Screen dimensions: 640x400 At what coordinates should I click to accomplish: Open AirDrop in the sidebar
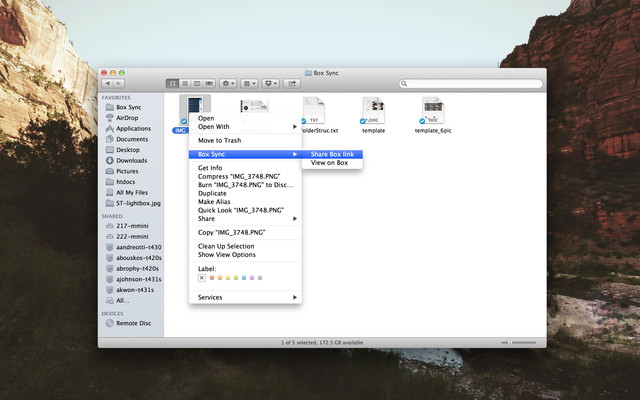point(127,117)
